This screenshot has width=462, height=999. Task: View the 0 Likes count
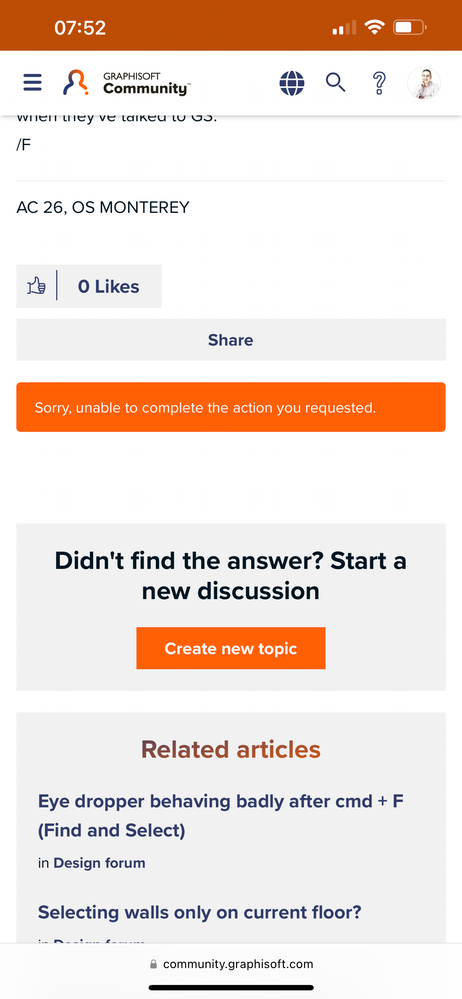click(108, 287)
